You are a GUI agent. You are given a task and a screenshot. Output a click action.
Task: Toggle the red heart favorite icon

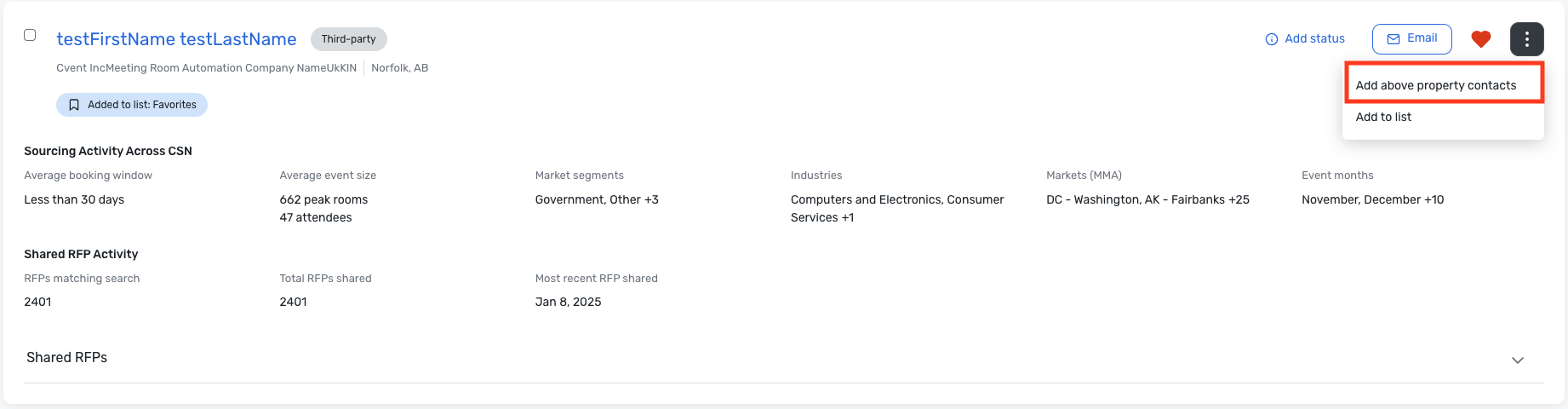1481,39
